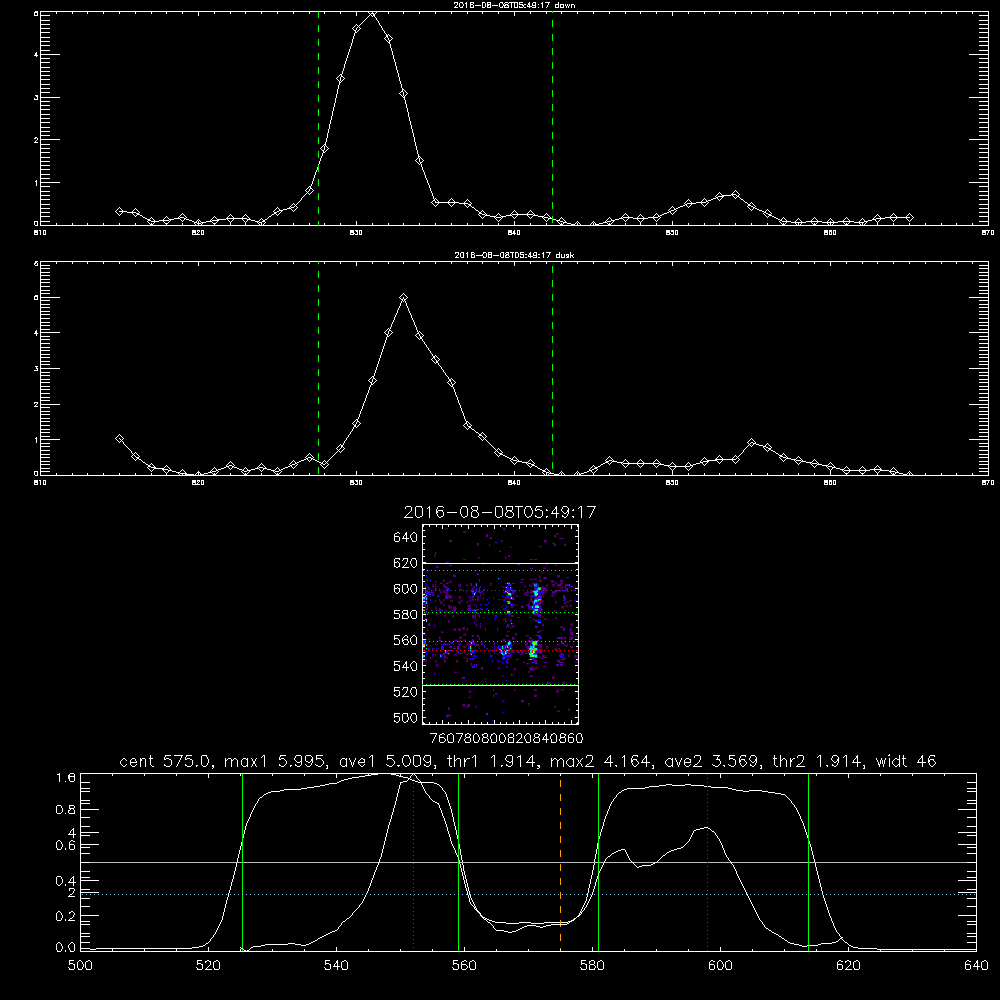Click the x-axis label 580 of bottom plot

pos(592,966)
